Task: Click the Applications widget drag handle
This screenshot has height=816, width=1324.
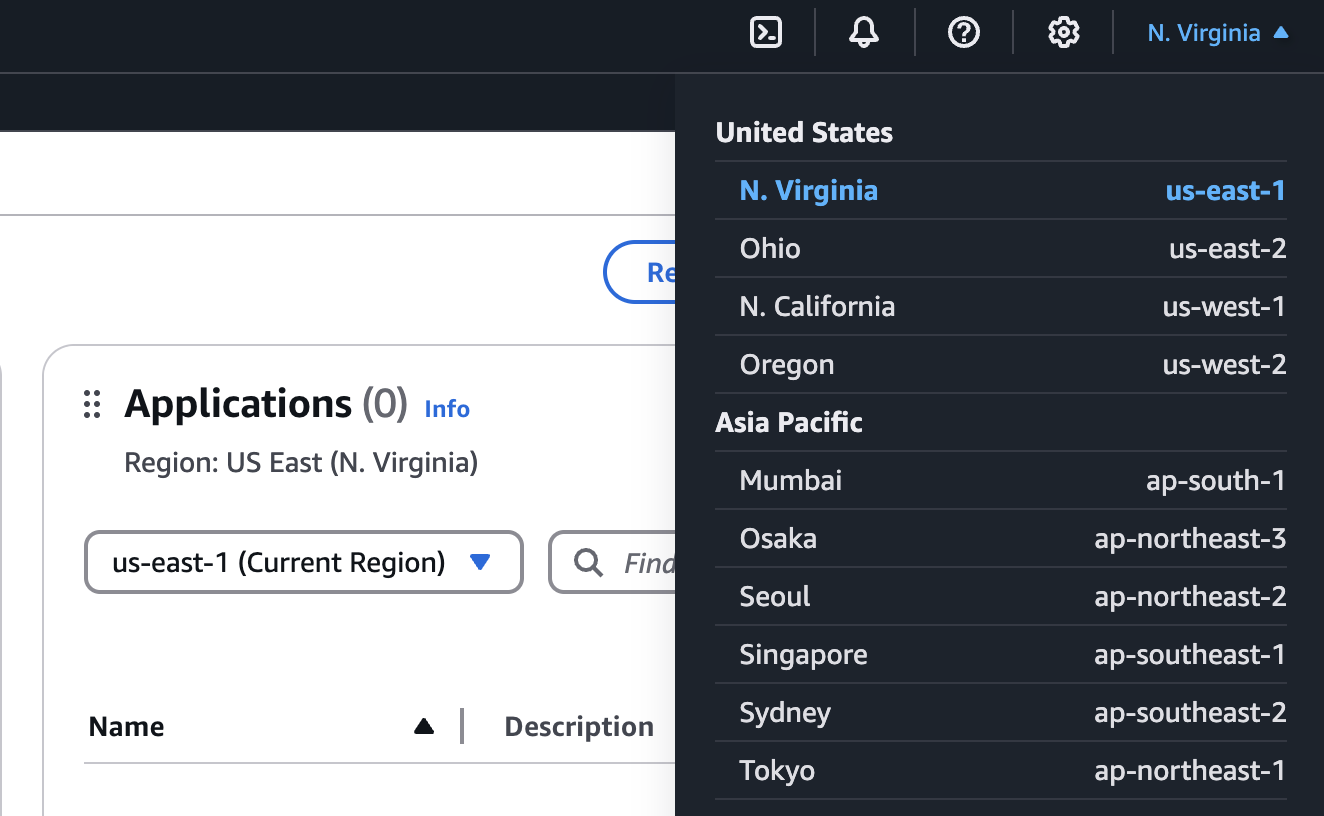Action: [92, 404]
